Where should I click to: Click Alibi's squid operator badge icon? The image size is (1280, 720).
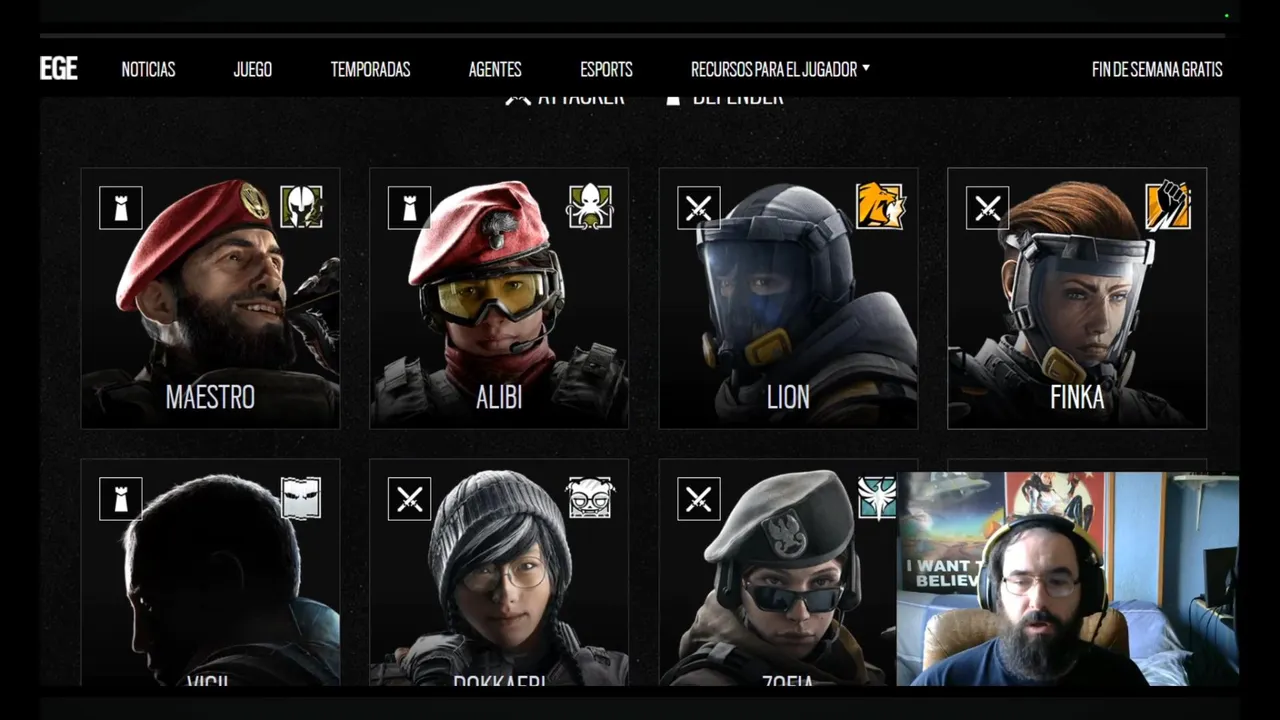[x=590, y=207]
